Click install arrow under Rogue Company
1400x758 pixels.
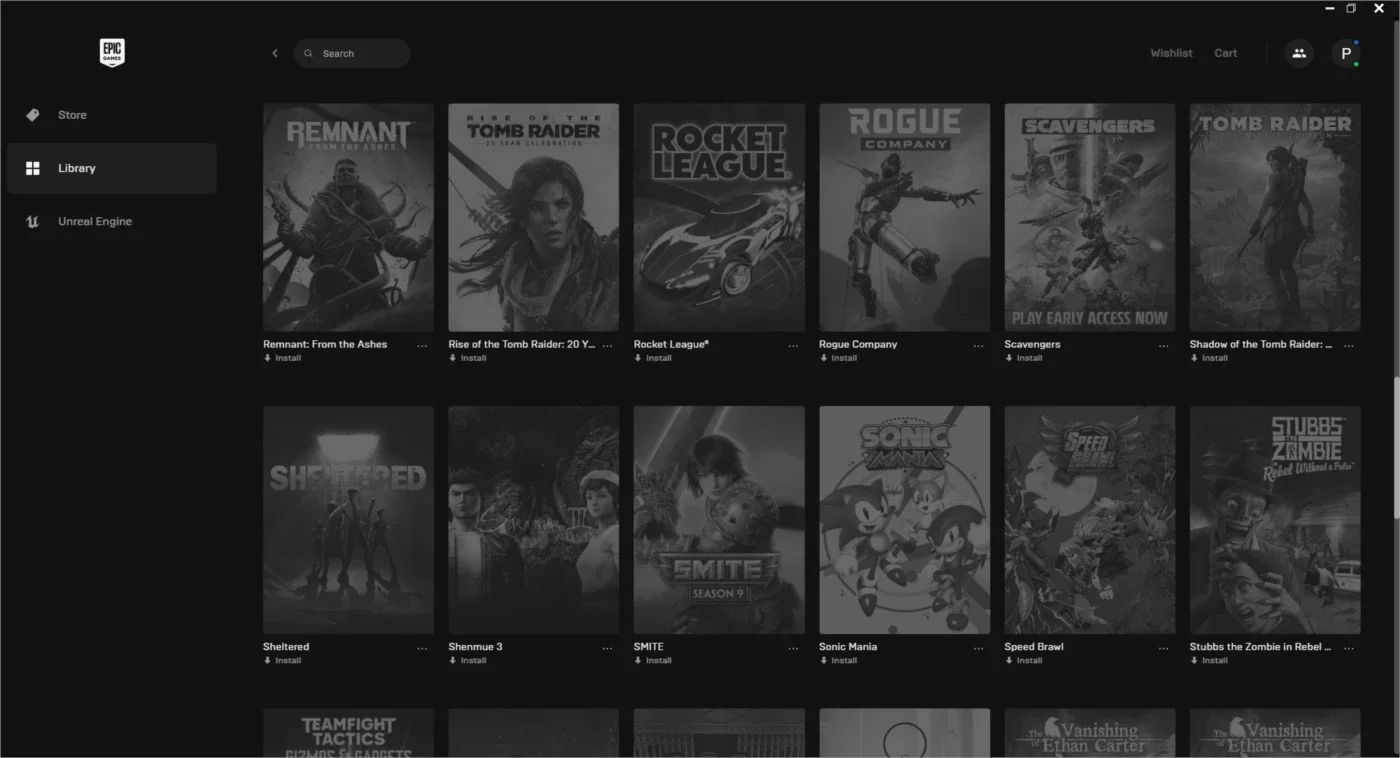point(823,358)
